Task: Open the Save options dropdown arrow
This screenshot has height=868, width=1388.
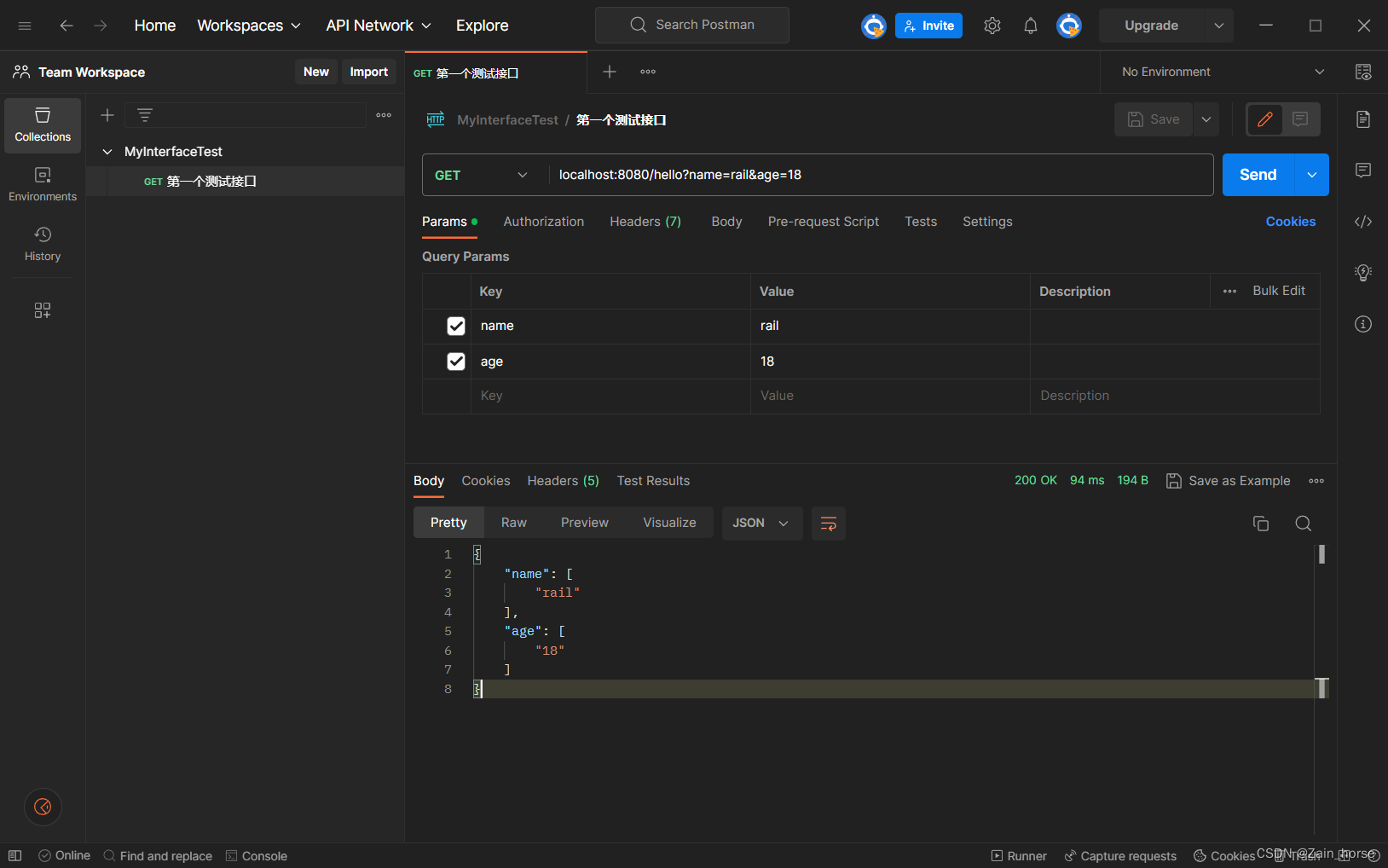Action: pos(1206,119)
